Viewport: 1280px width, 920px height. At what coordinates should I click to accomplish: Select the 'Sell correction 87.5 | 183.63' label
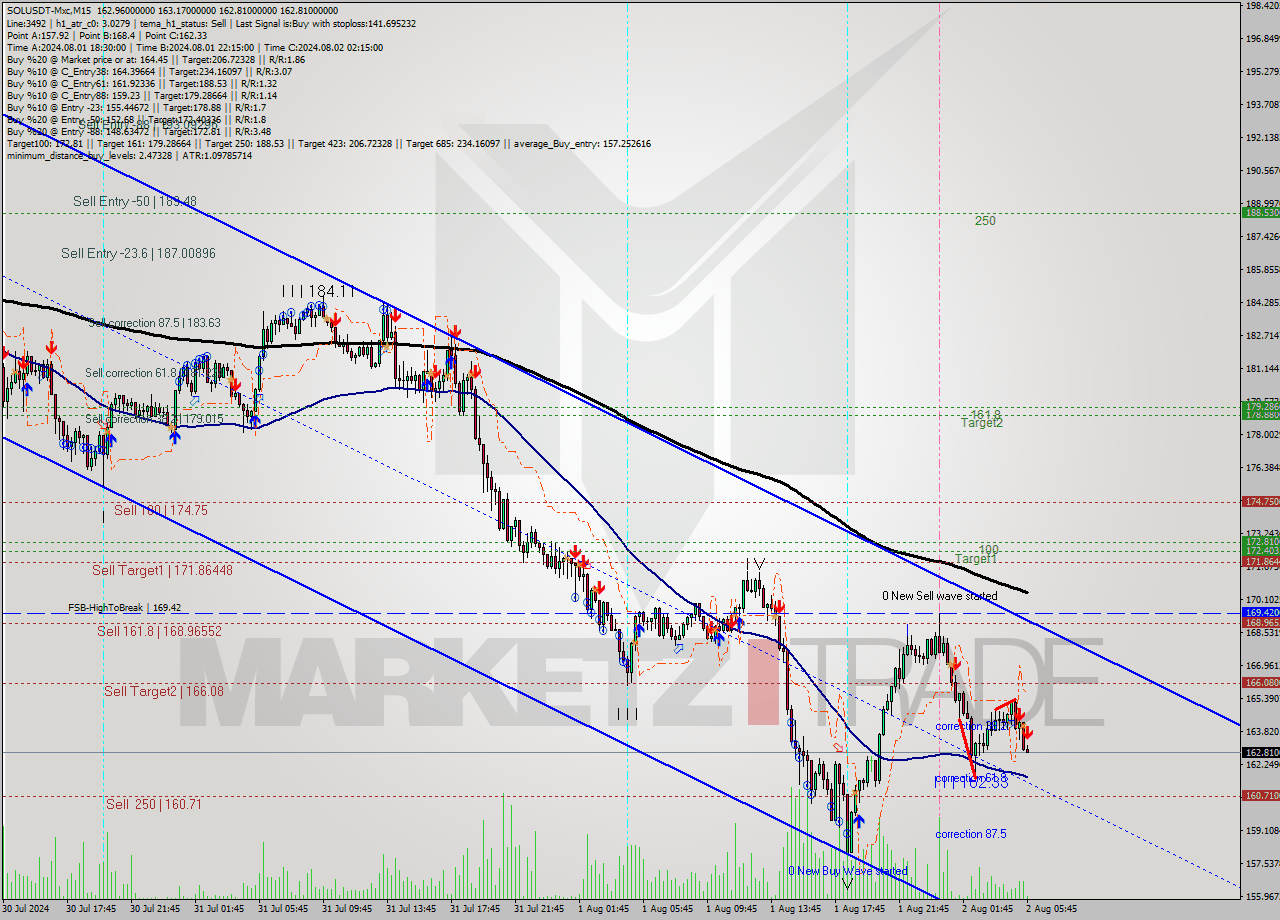click(155, 323)
